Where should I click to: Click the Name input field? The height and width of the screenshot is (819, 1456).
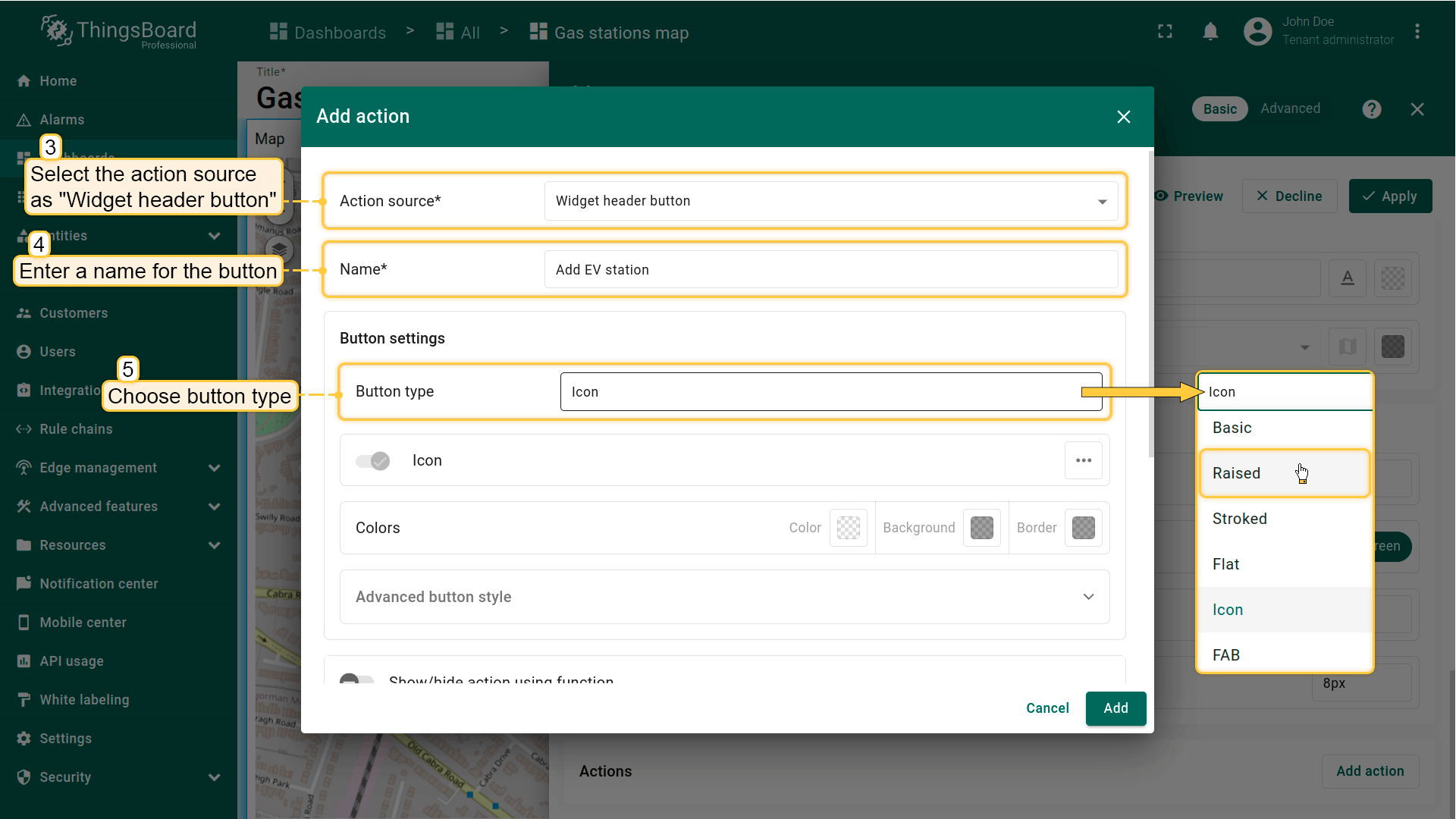[x=830, y=270]
